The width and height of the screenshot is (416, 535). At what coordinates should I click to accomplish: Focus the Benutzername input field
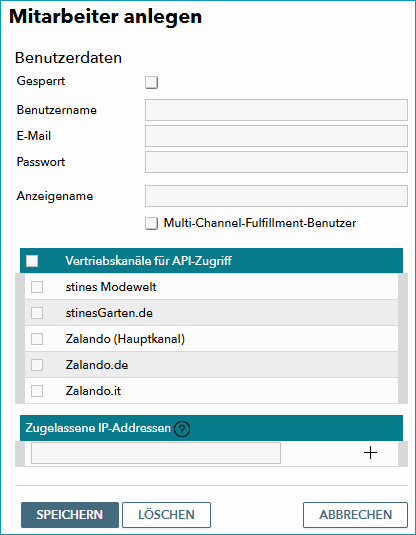coord(276,110)
